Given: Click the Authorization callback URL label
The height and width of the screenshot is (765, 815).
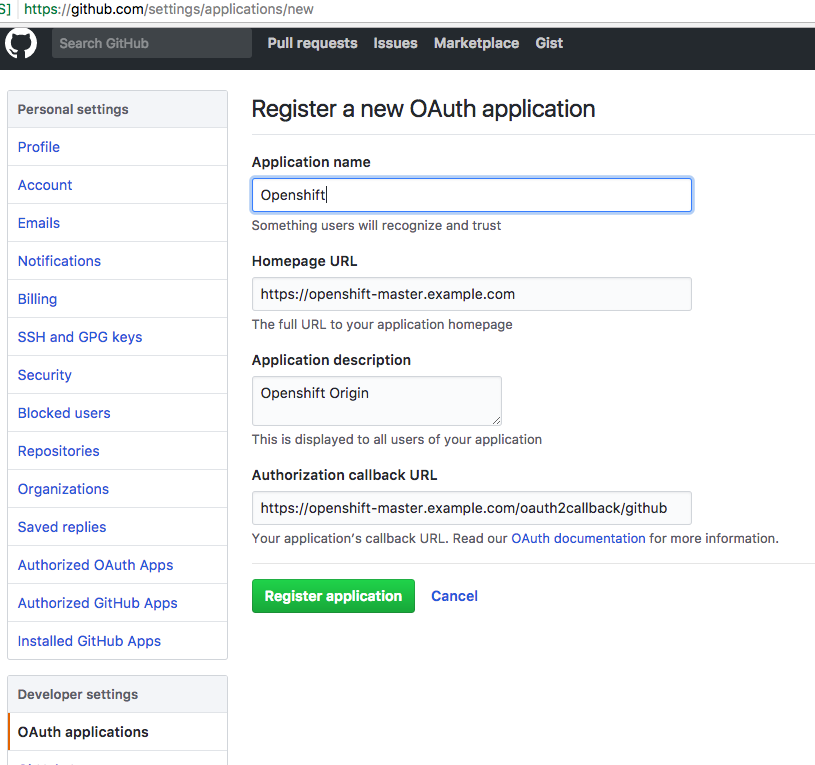Looking at the screenshot, I should [x=345, y=475].
